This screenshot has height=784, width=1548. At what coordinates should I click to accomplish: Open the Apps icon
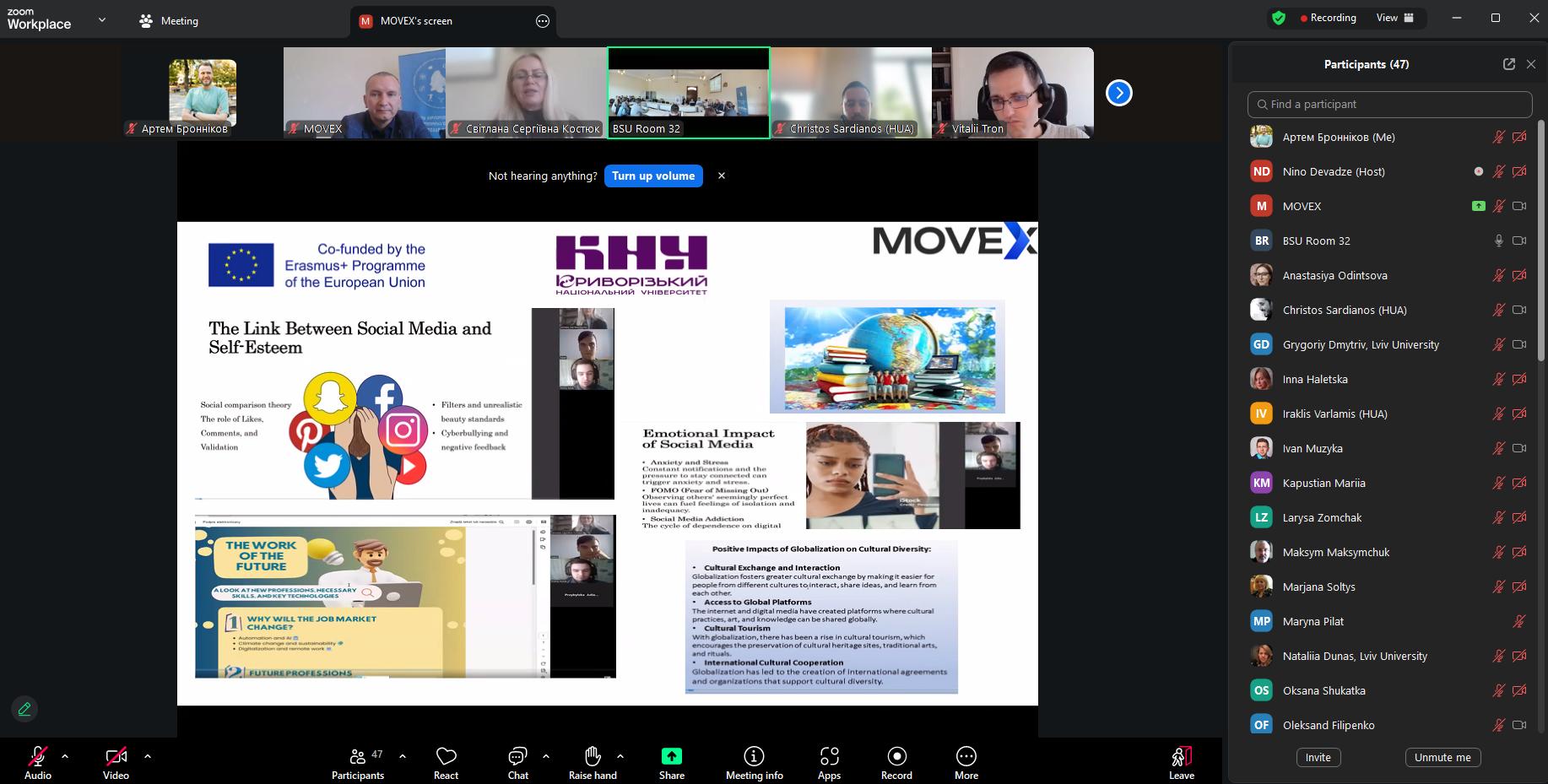click(829, 756)
